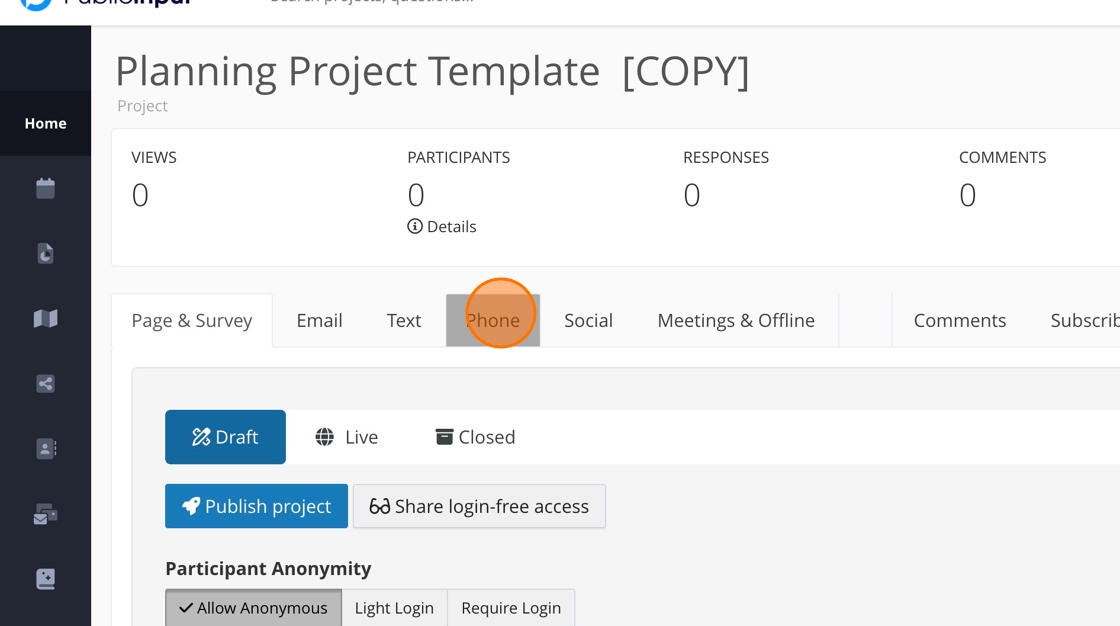Select Require Login anonymity option
The height and width of the screenshot is (626, 1120).
tap(511, 608)
